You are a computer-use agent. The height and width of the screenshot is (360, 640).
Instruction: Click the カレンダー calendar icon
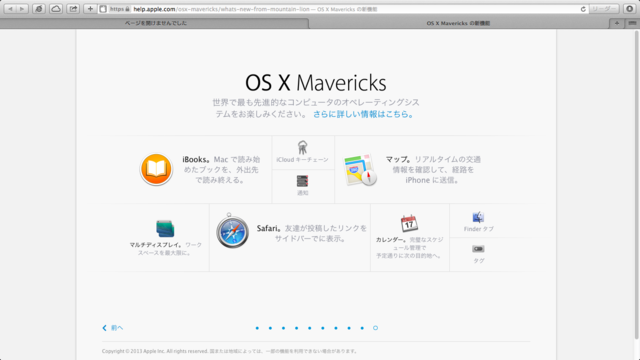point(409,223)
